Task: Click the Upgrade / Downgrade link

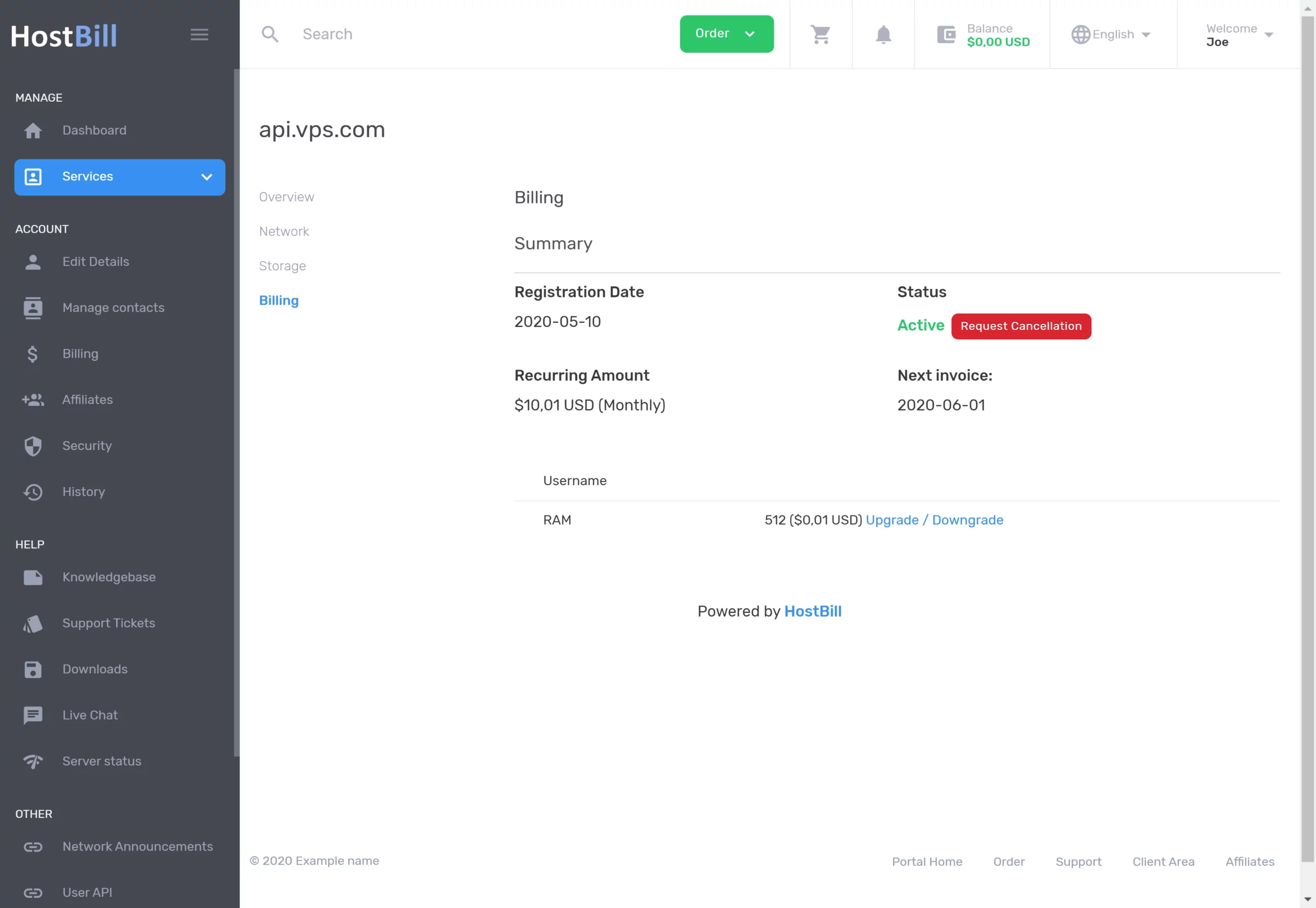Action: [934, 520]
